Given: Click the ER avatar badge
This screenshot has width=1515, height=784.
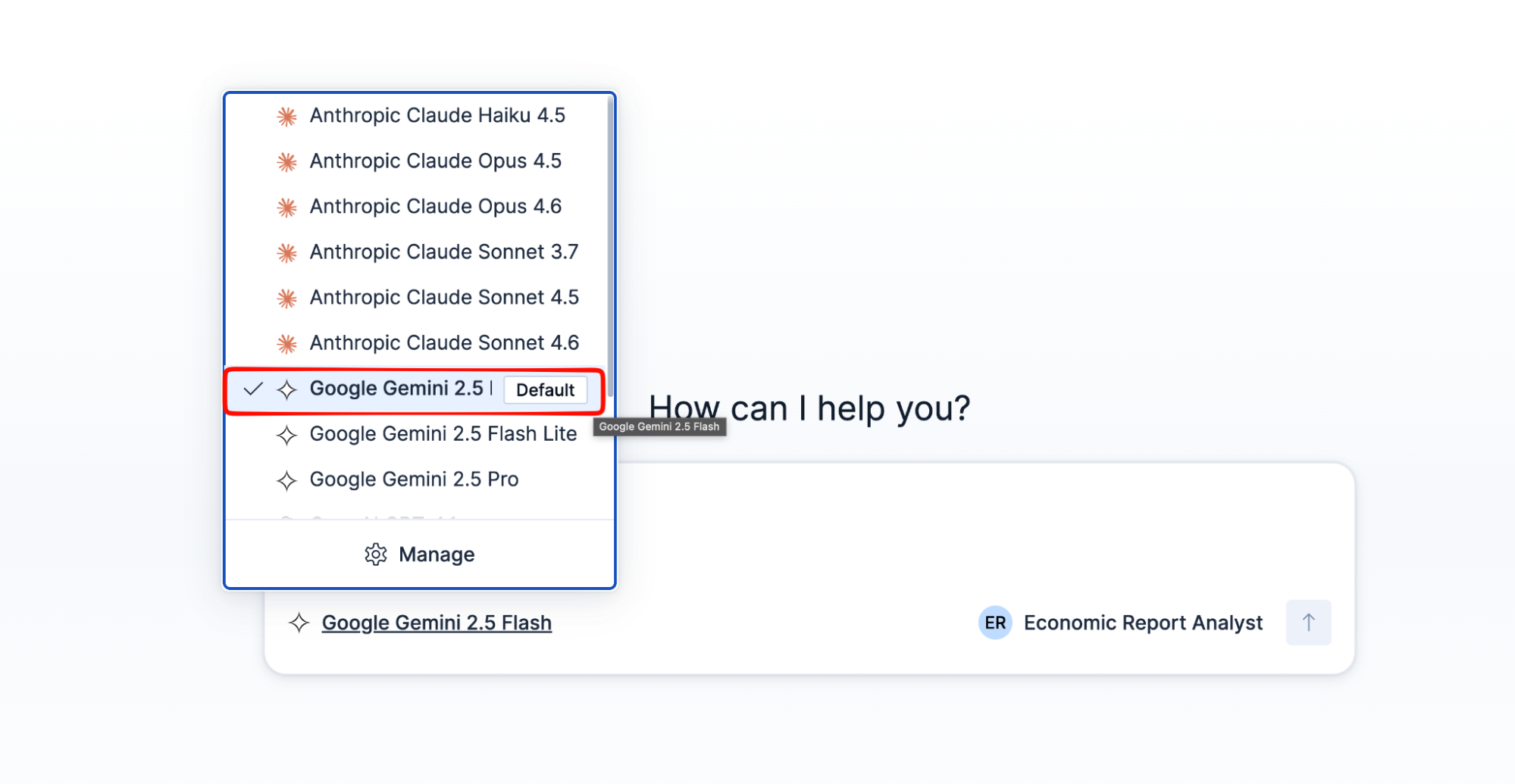Looking at the screenshot, I should pyautogui.click(x=995, y=623).
